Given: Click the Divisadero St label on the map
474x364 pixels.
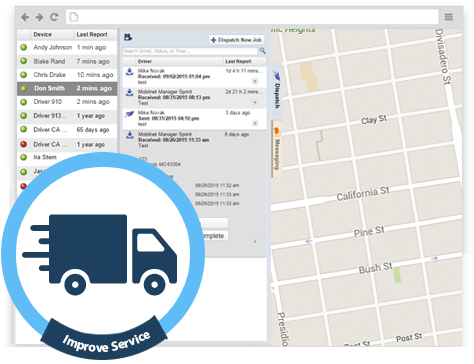Looking at the screenshot, I should [443, 57].
